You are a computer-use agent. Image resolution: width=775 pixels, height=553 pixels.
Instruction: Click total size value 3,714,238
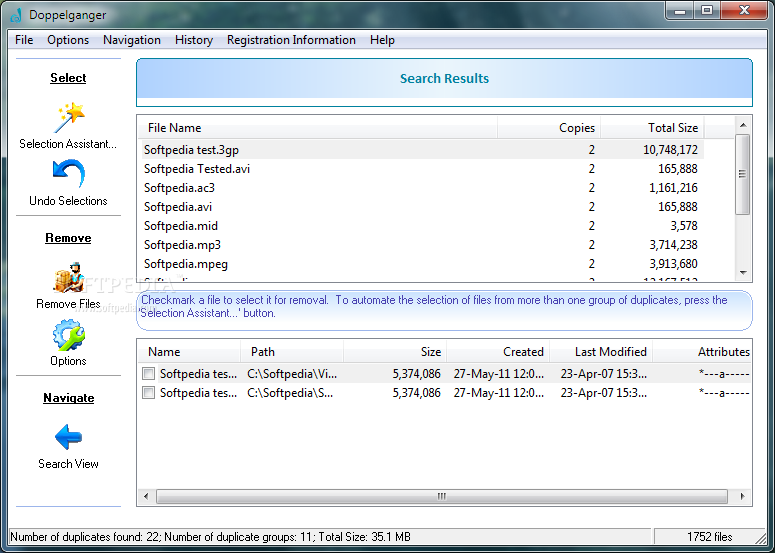(x=673, y=245)
